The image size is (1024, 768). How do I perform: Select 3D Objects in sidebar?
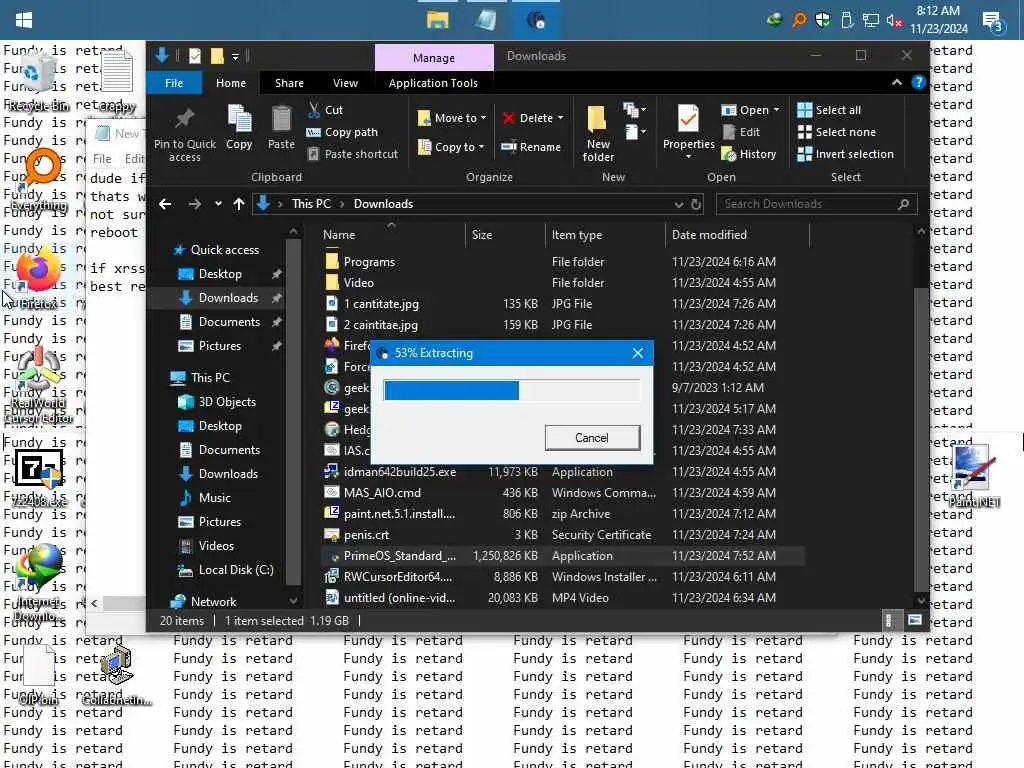click(227, 402)
